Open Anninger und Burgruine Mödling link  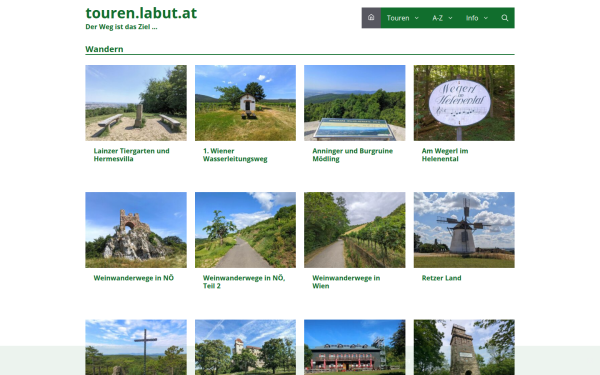click(x=352, y=155)
